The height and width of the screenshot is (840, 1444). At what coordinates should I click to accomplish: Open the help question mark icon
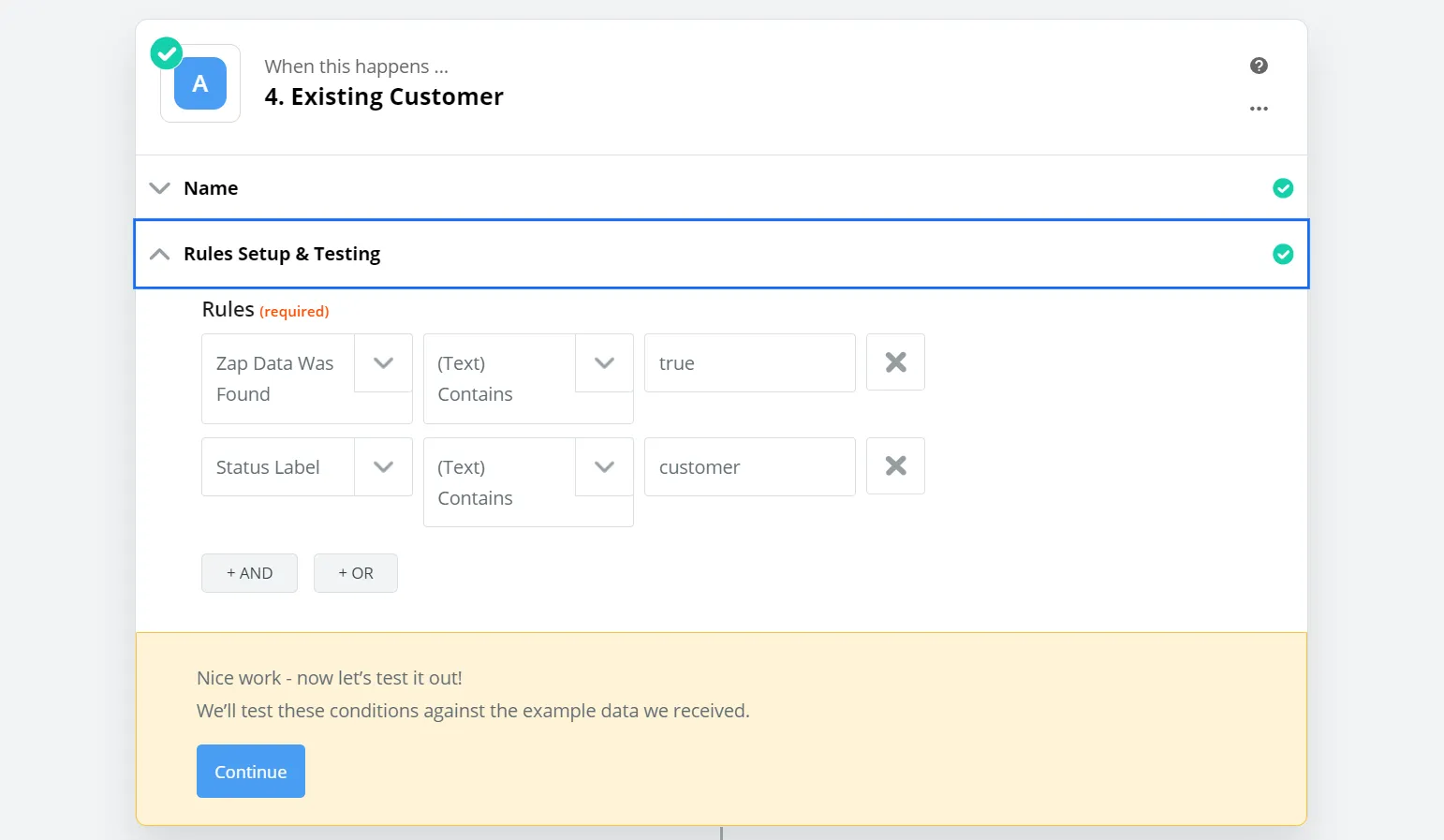click(1259, 66)
